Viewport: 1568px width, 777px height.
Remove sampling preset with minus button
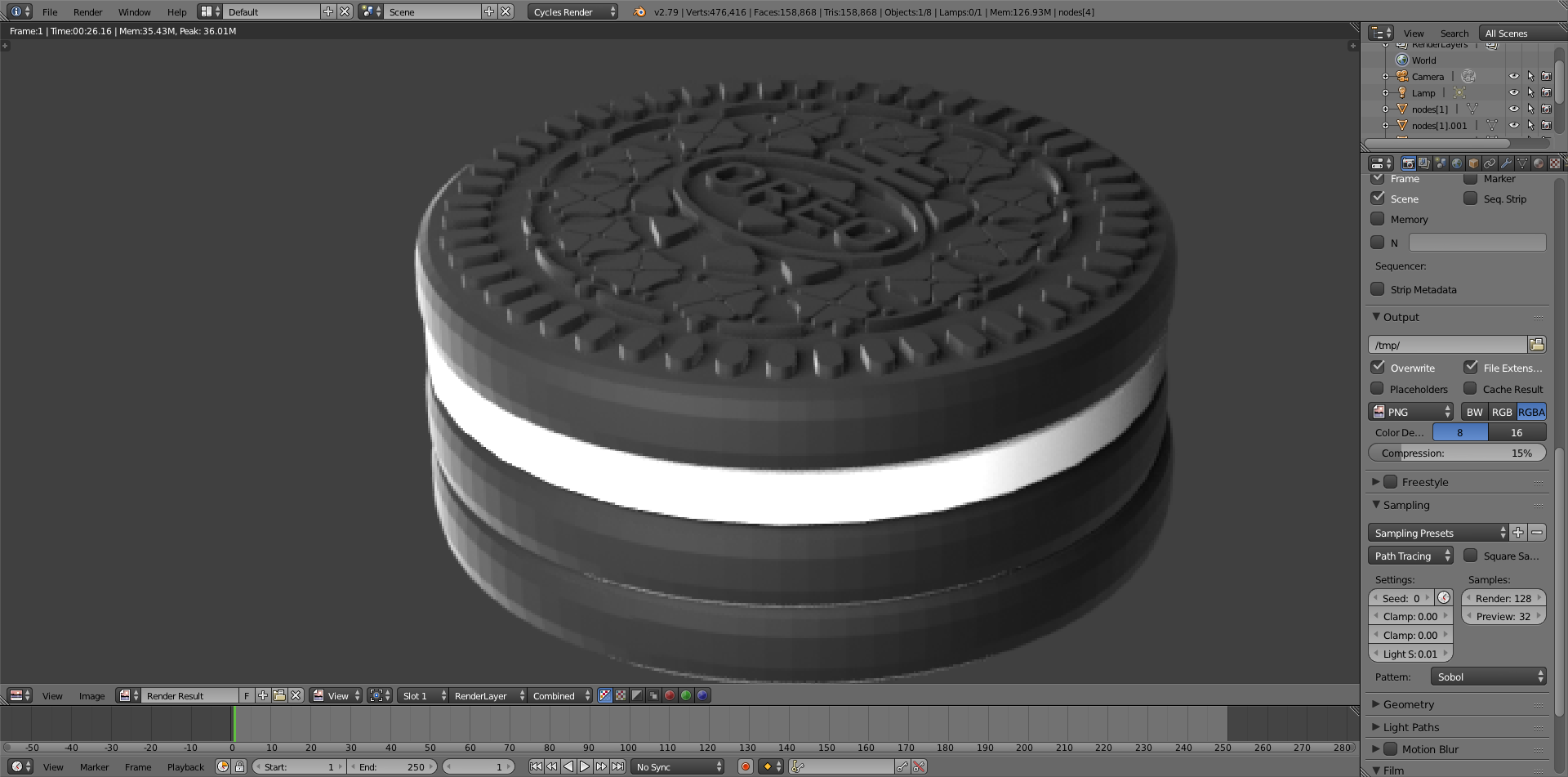coord(1537,533)
